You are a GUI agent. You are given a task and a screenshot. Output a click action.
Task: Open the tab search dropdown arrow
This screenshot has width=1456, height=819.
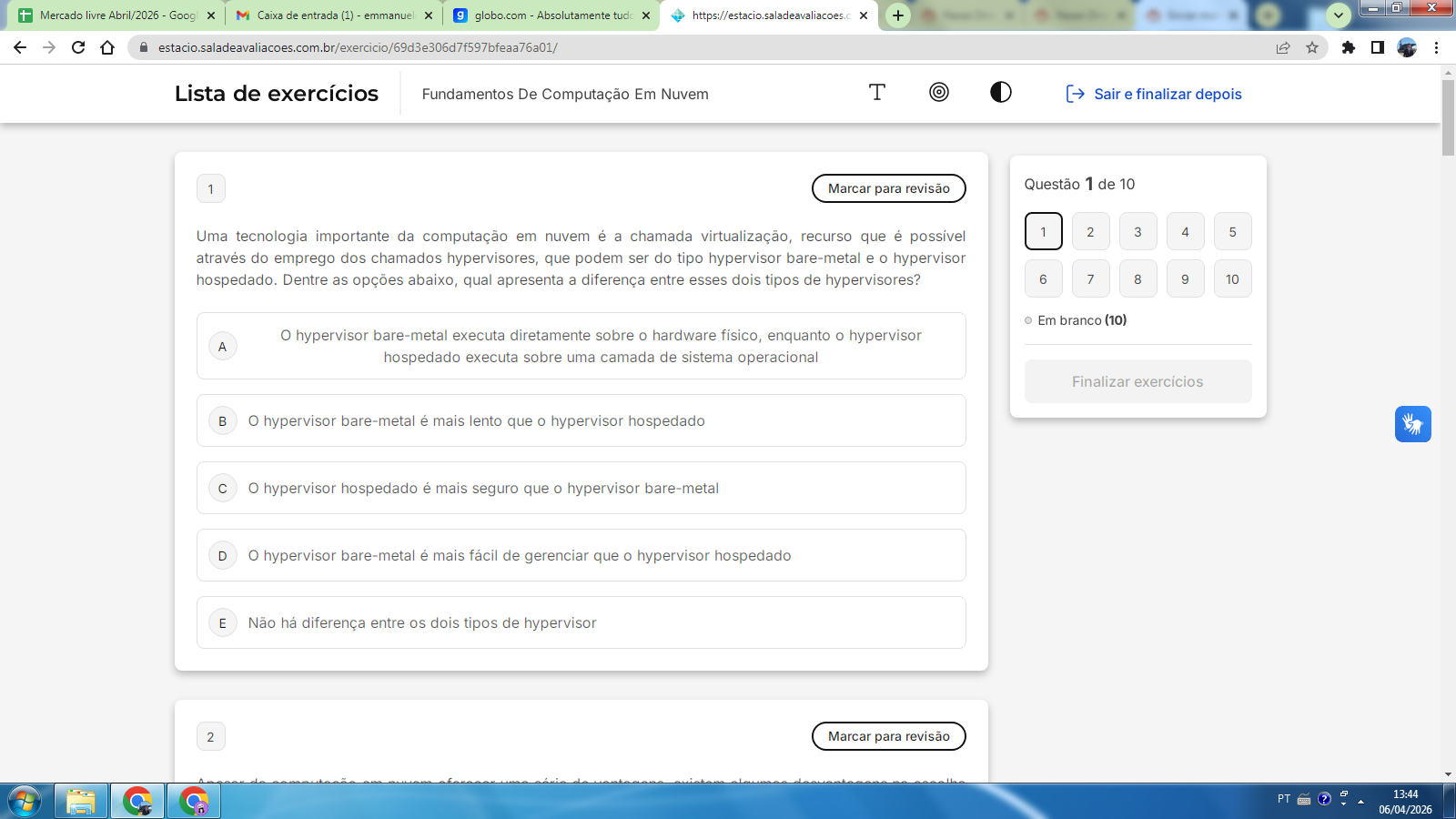[1338, 15]
